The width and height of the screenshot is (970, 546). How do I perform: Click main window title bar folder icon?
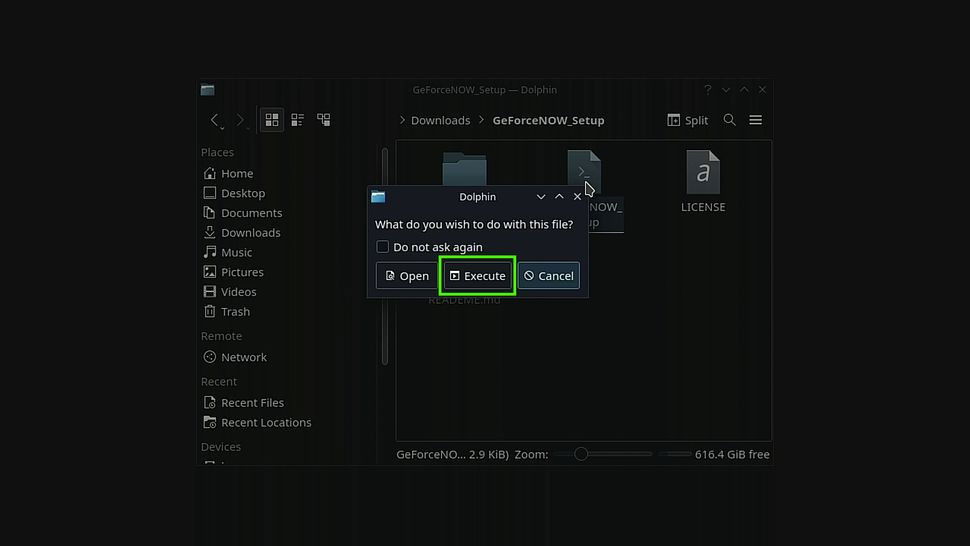(x=207, y=90)
